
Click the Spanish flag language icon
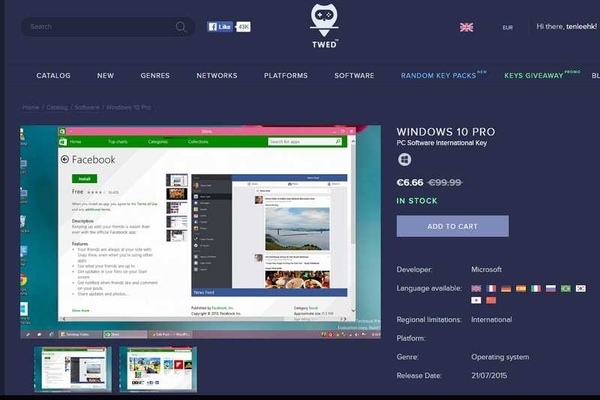pos(521,288)
